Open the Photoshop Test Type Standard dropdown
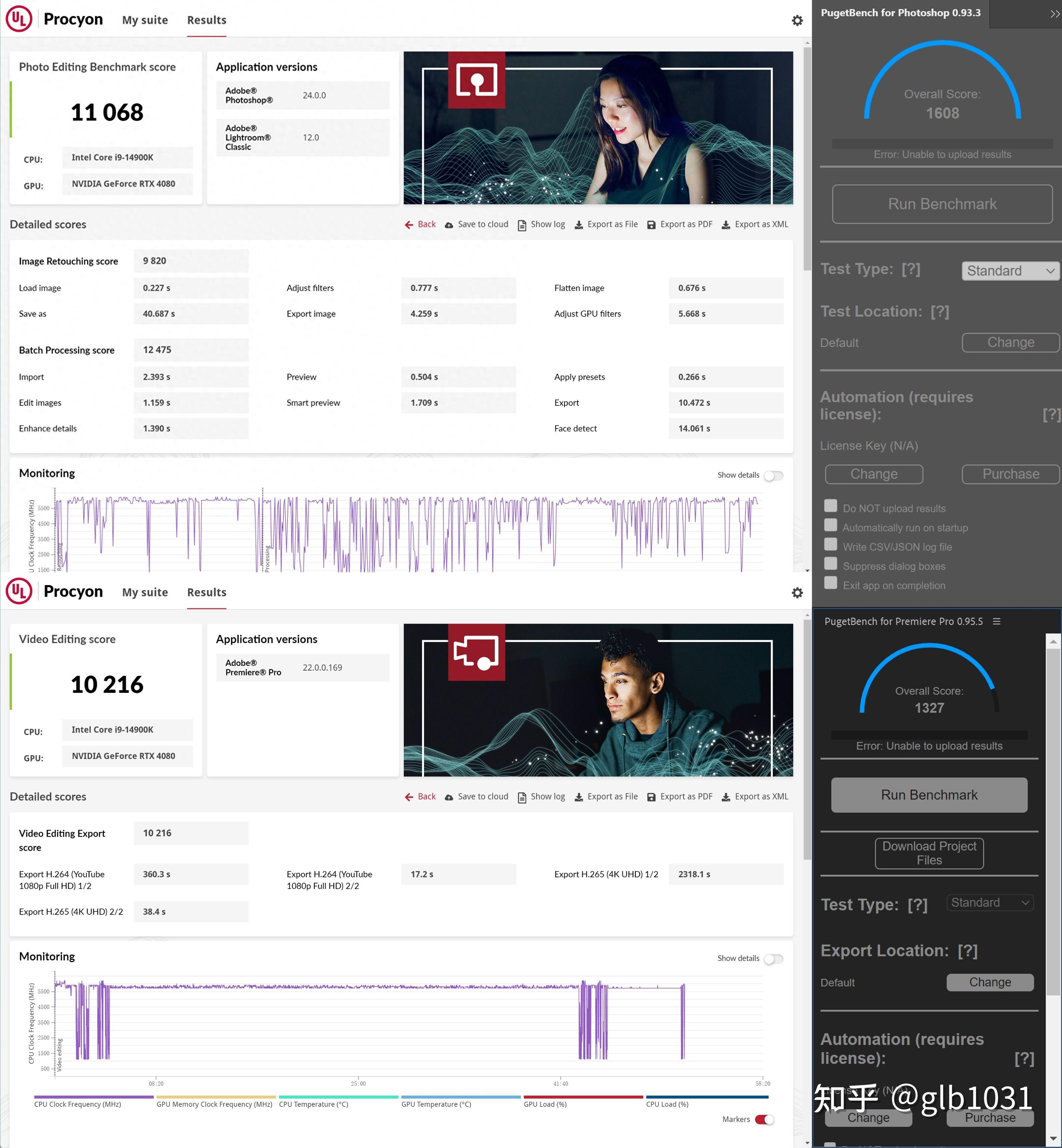Viewport: 1062px width, 1148px height. tap(1010, 271)
